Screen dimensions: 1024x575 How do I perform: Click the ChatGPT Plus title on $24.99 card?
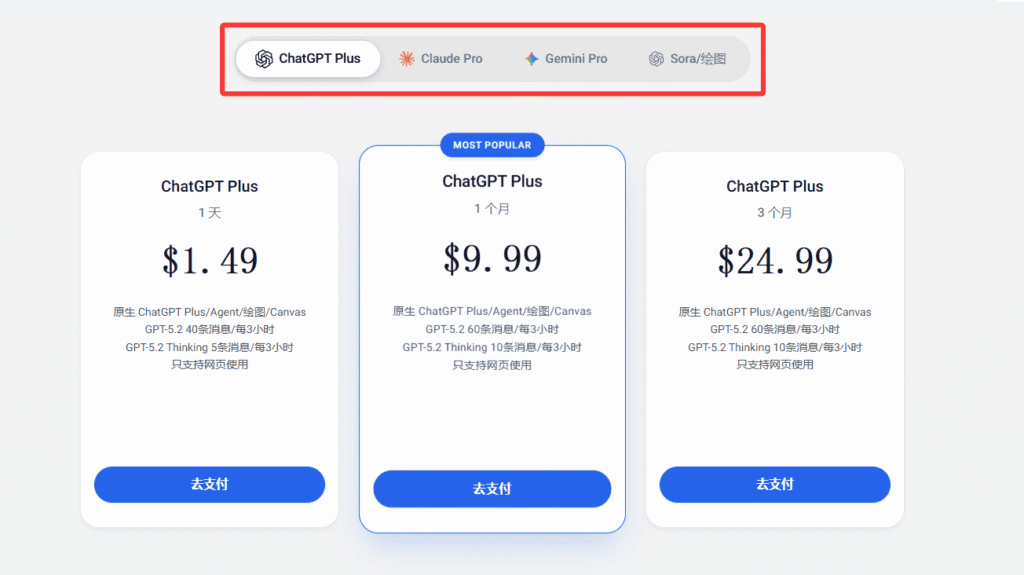(x=775, y=186)
